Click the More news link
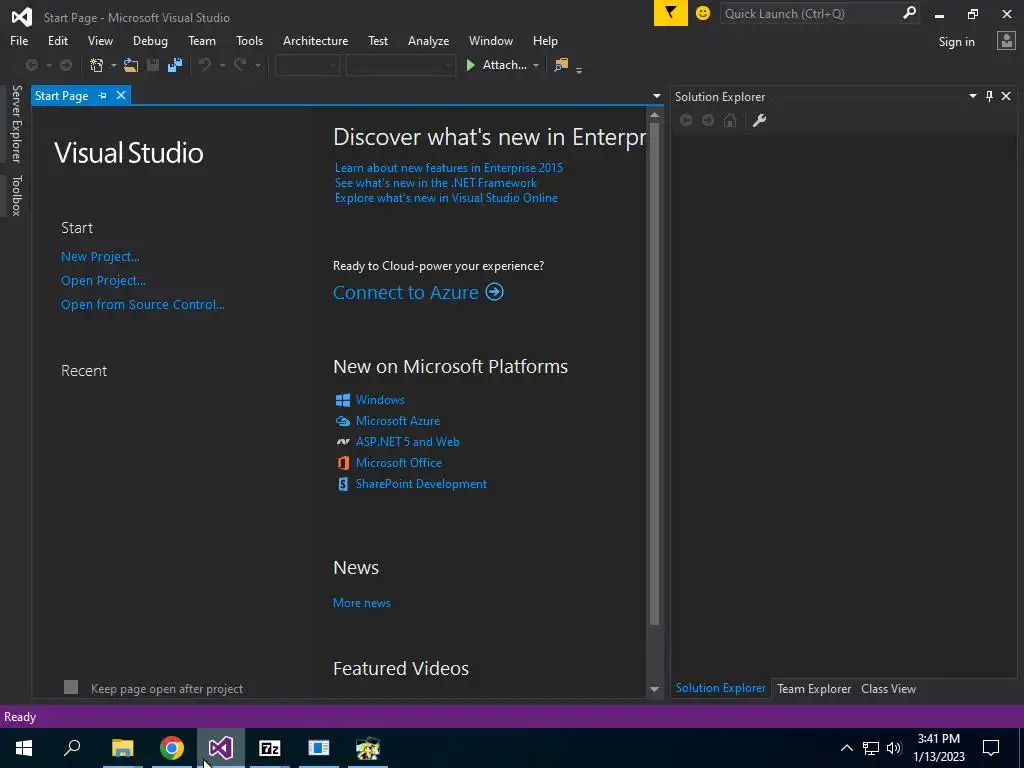 click(x=362, y=603)
